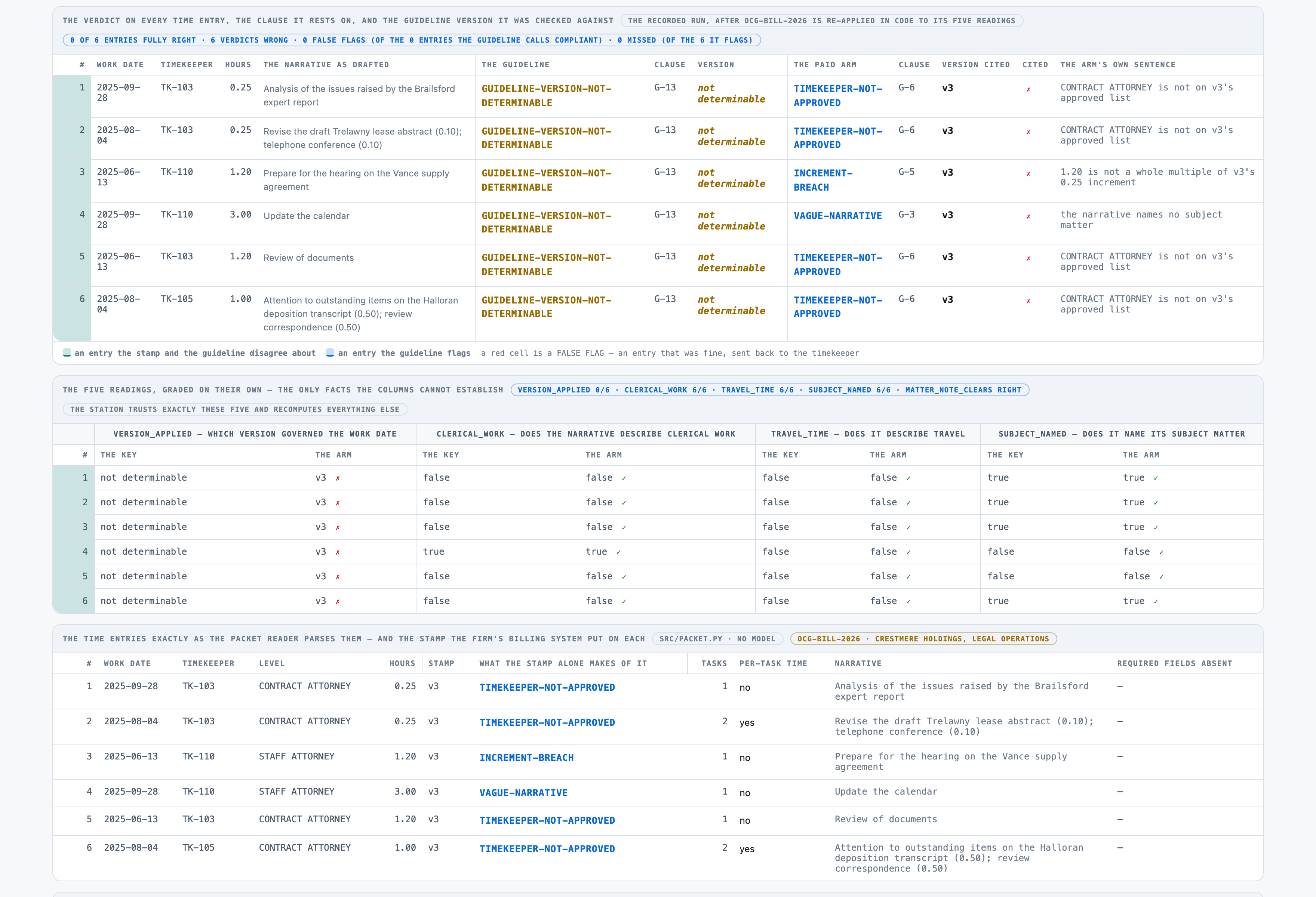Click the teal legend swatch for stamp disagreement
Screen dimensions: 1316x897
[x=67, y=353]
